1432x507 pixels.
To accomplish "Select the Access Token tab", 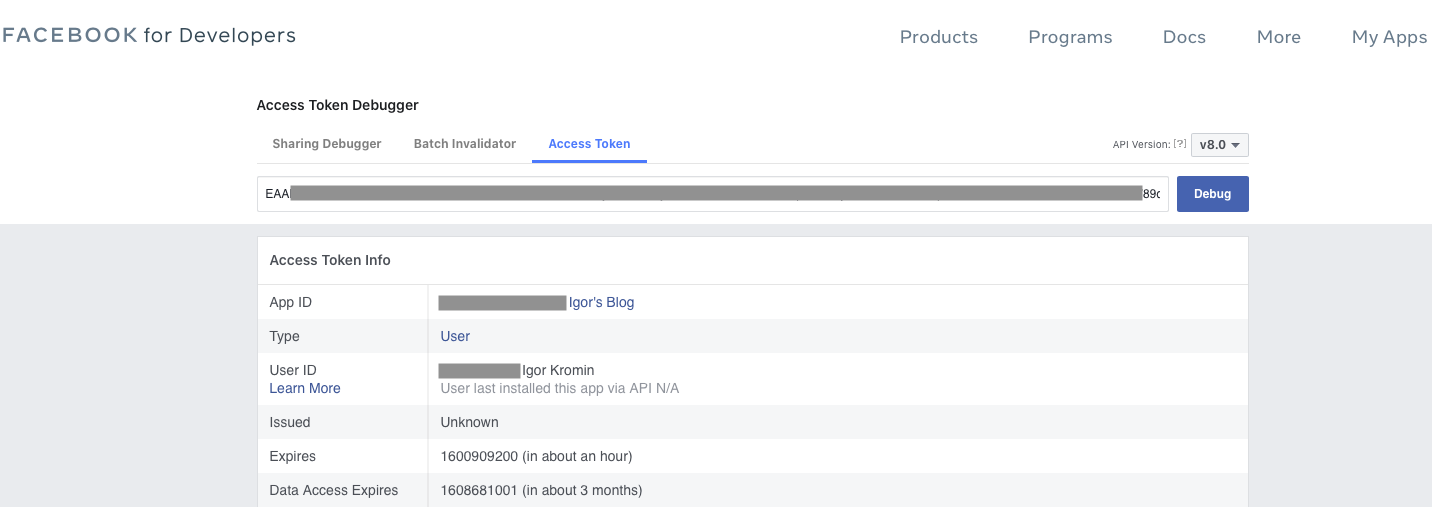I will [x=589, y=143].
